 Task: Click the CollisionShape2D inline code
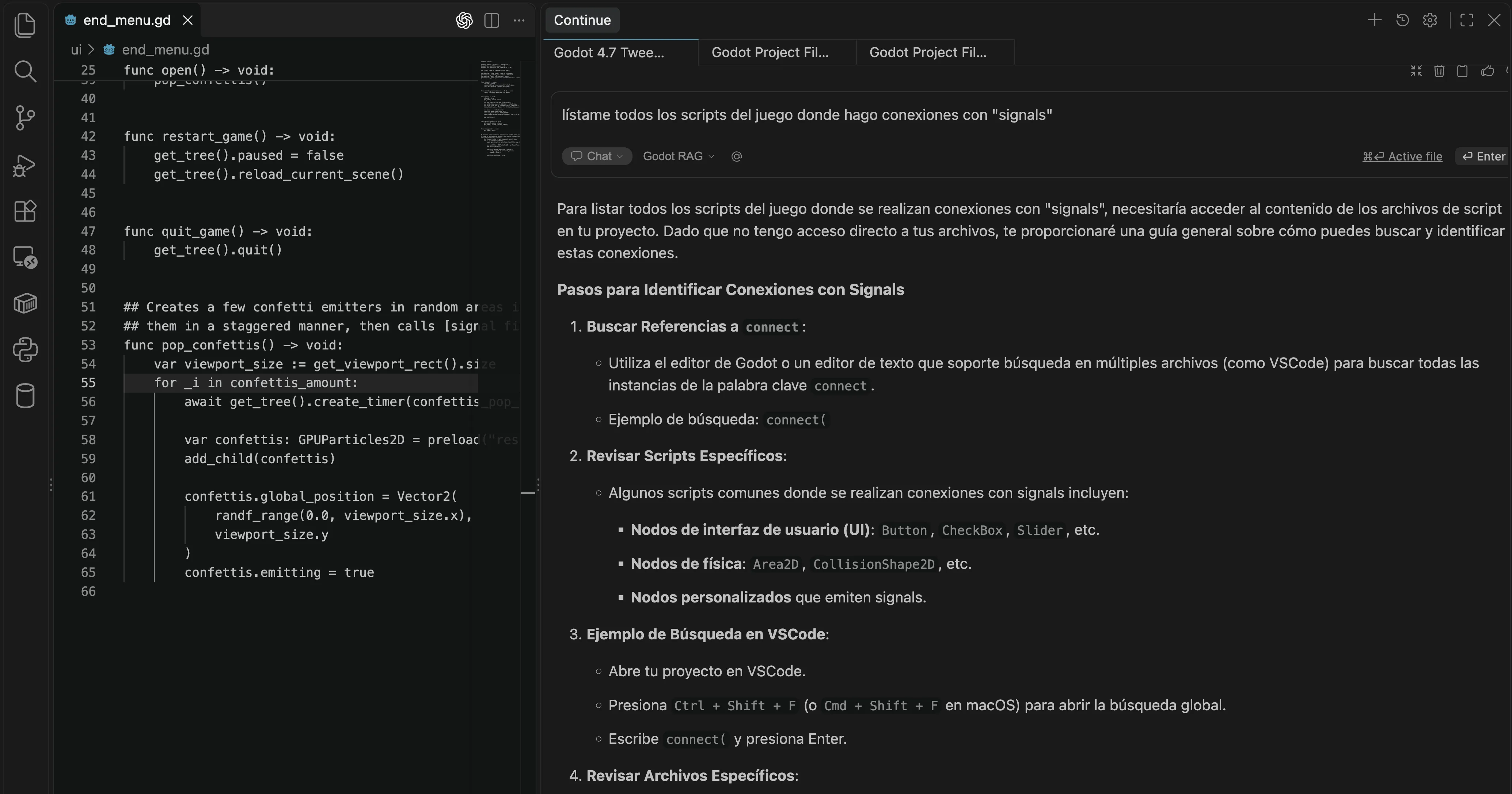point(873,565)
